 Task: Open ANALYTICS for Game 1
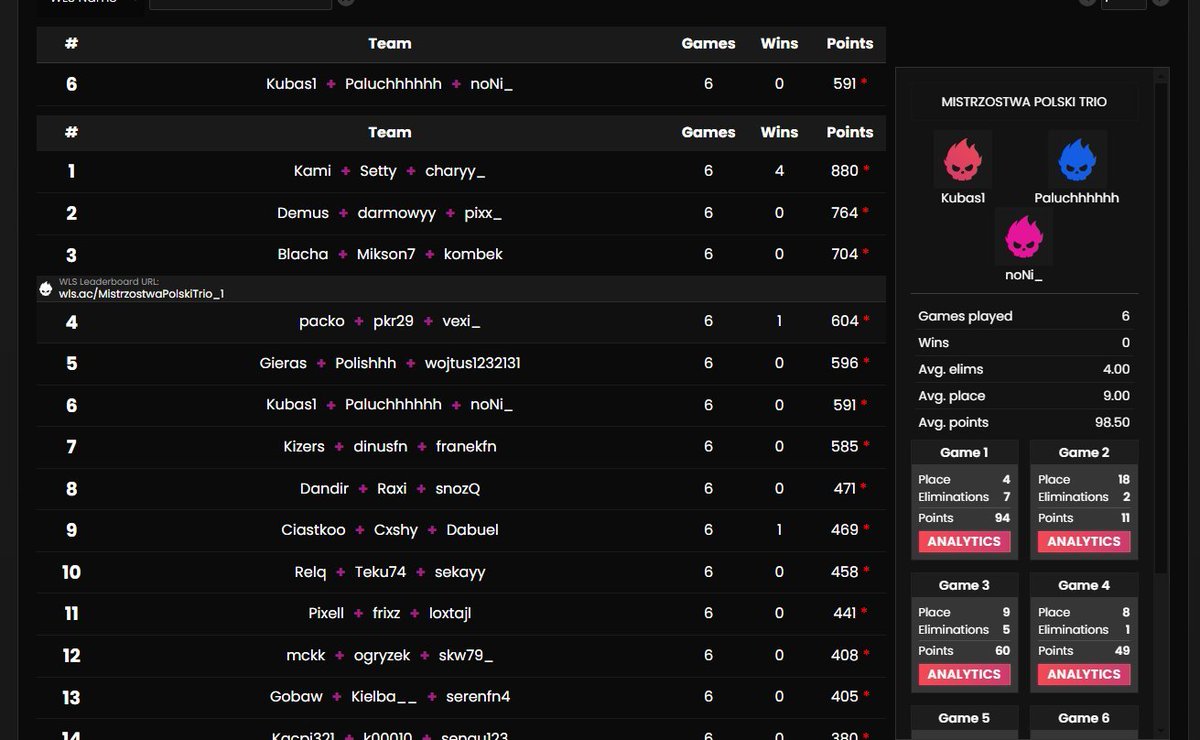[964, 541]
